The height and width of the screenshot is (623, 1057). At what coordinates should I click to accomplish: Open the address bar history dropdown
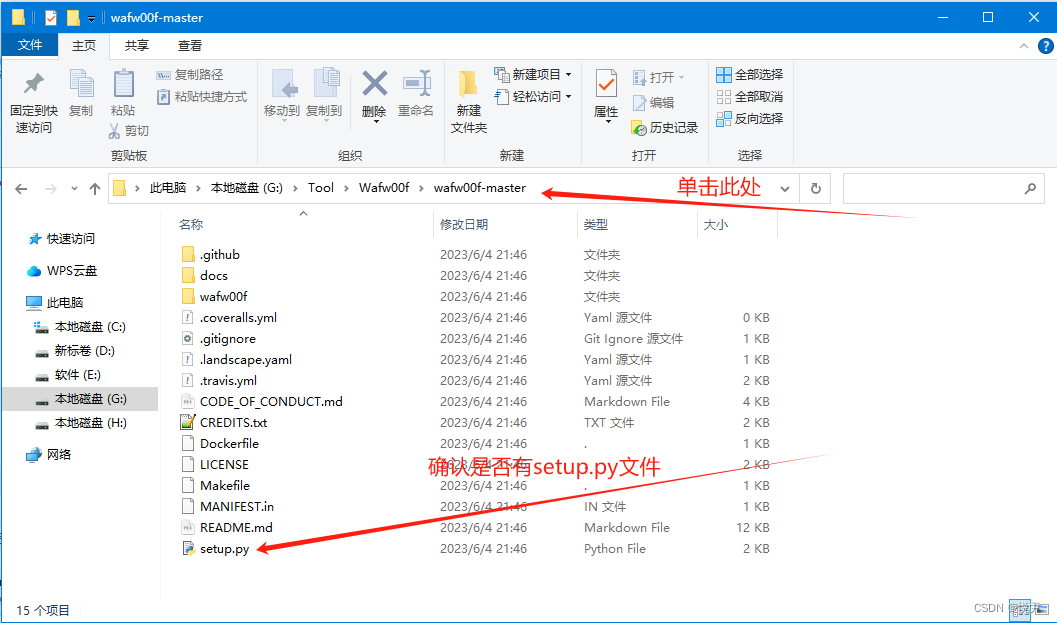coord(783,188)
